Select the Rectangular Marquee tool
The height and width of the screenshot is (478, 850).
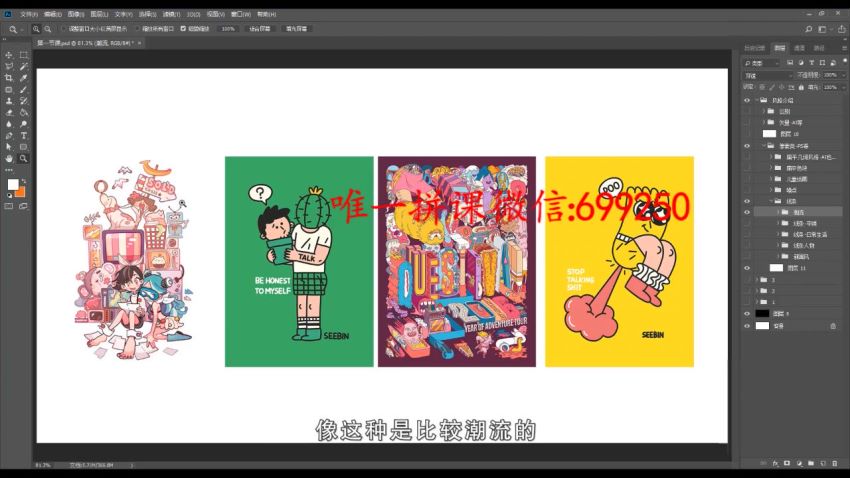(23, 55)
